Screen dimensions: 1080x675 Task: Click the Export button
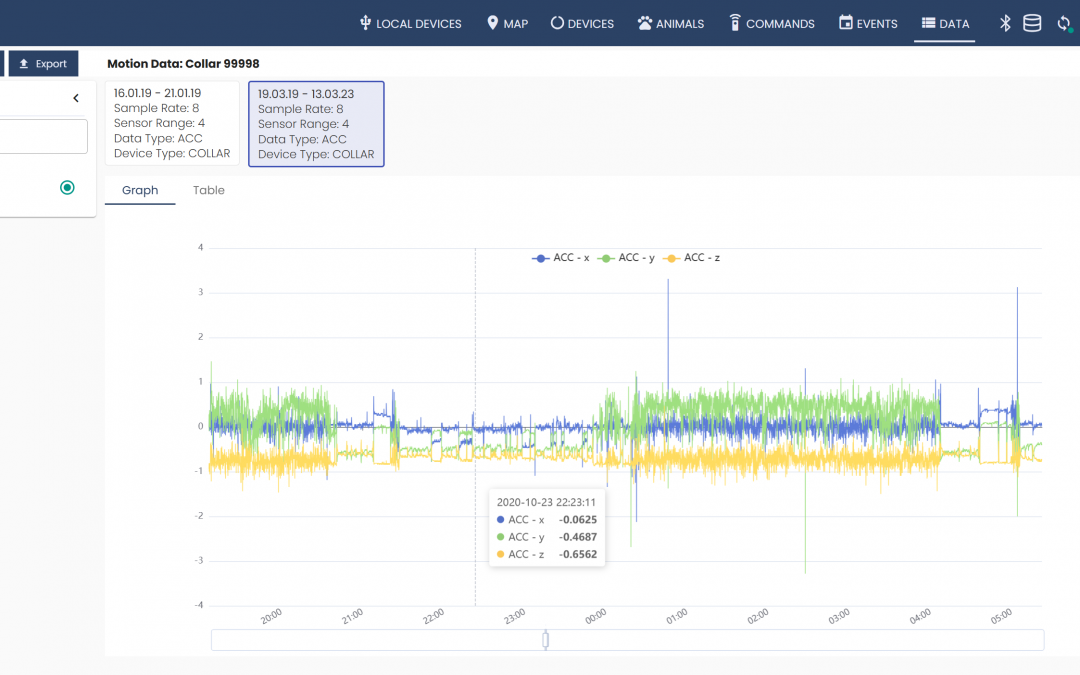pos(43,64)
